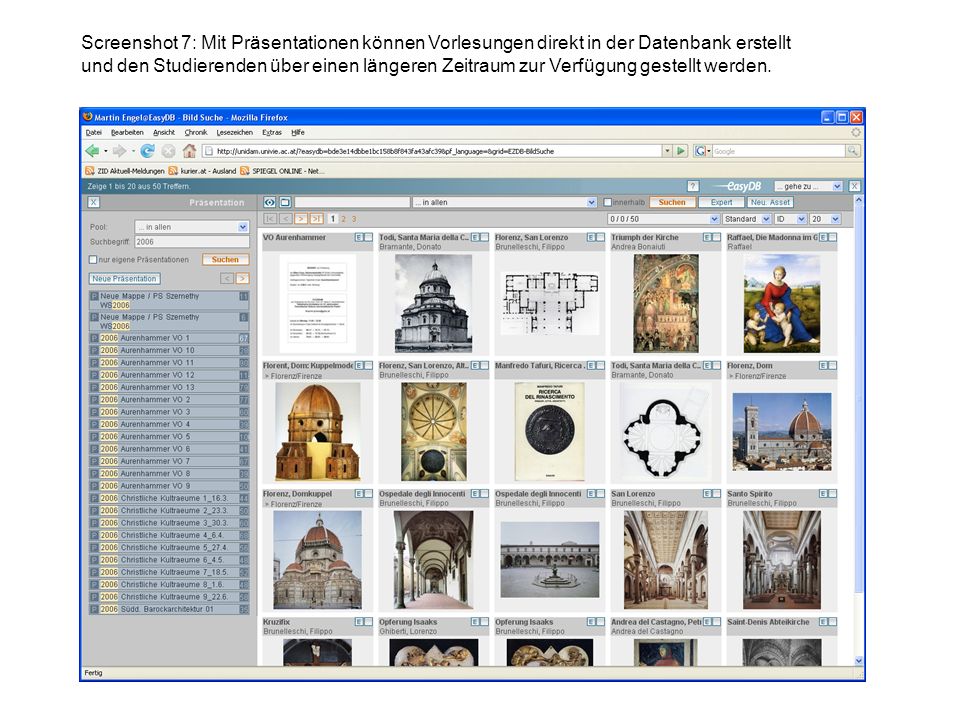
Task: Tick selection box on Florenz, Domkuppel card
Action: [368, 493]
